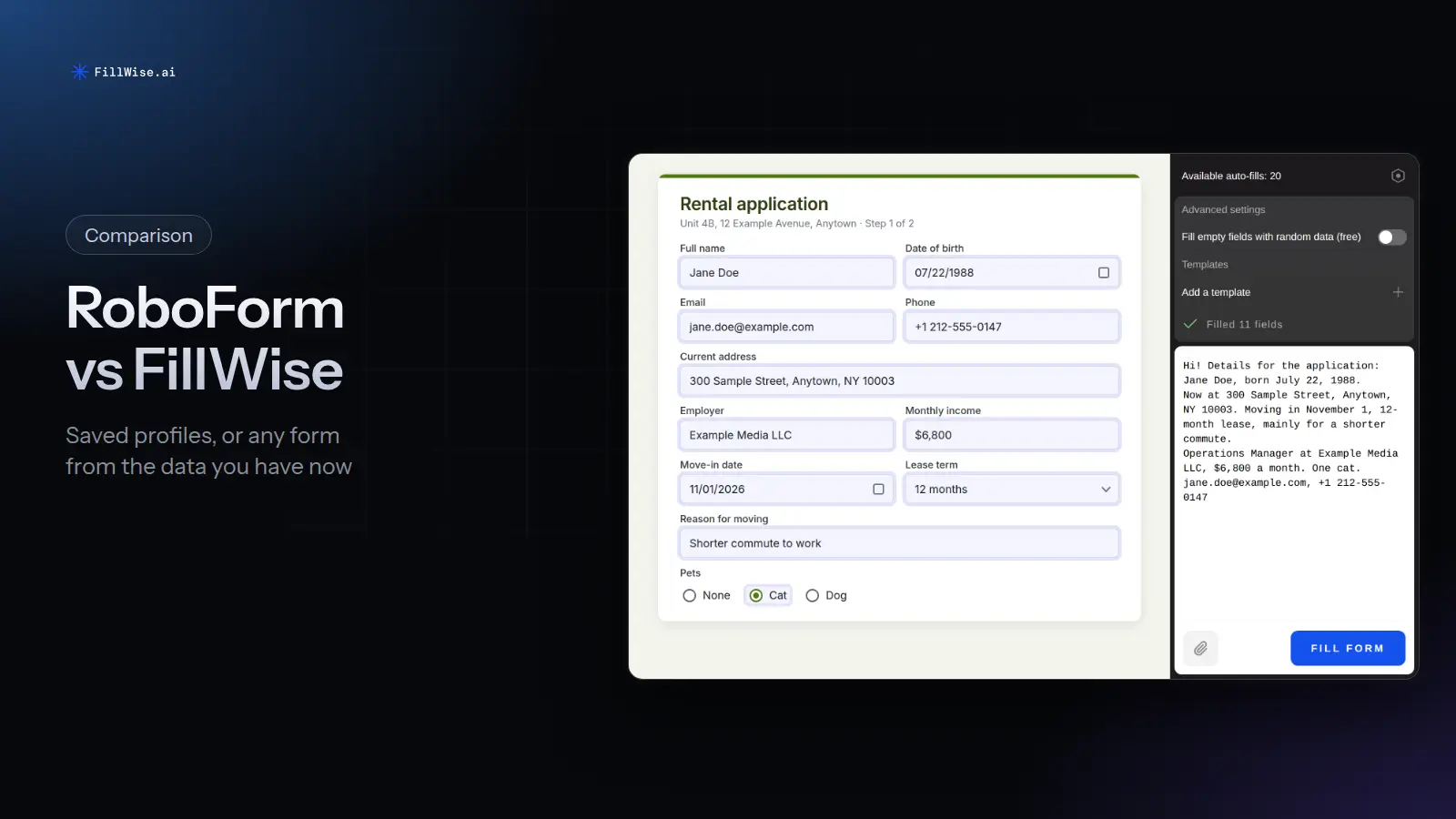The width and height of the screenshot is (1456, 819).
Task: Open the Lease term dropdown
Action: coord(1012,490)
